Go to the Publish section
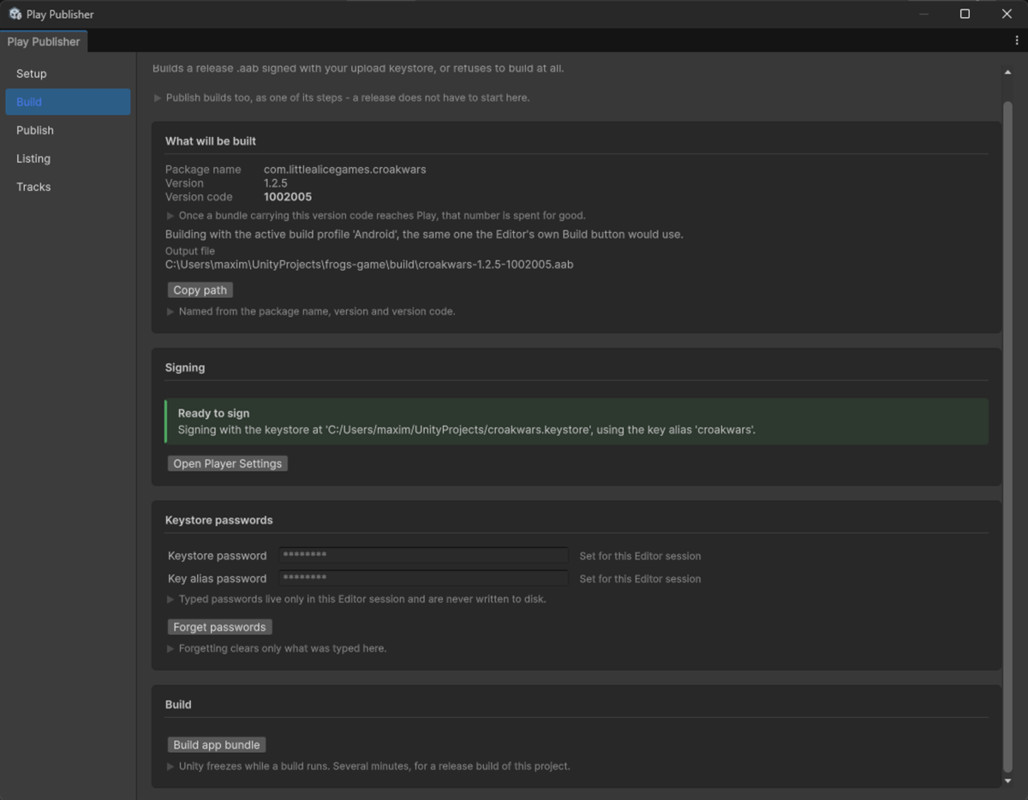 (x=68, y=130)
